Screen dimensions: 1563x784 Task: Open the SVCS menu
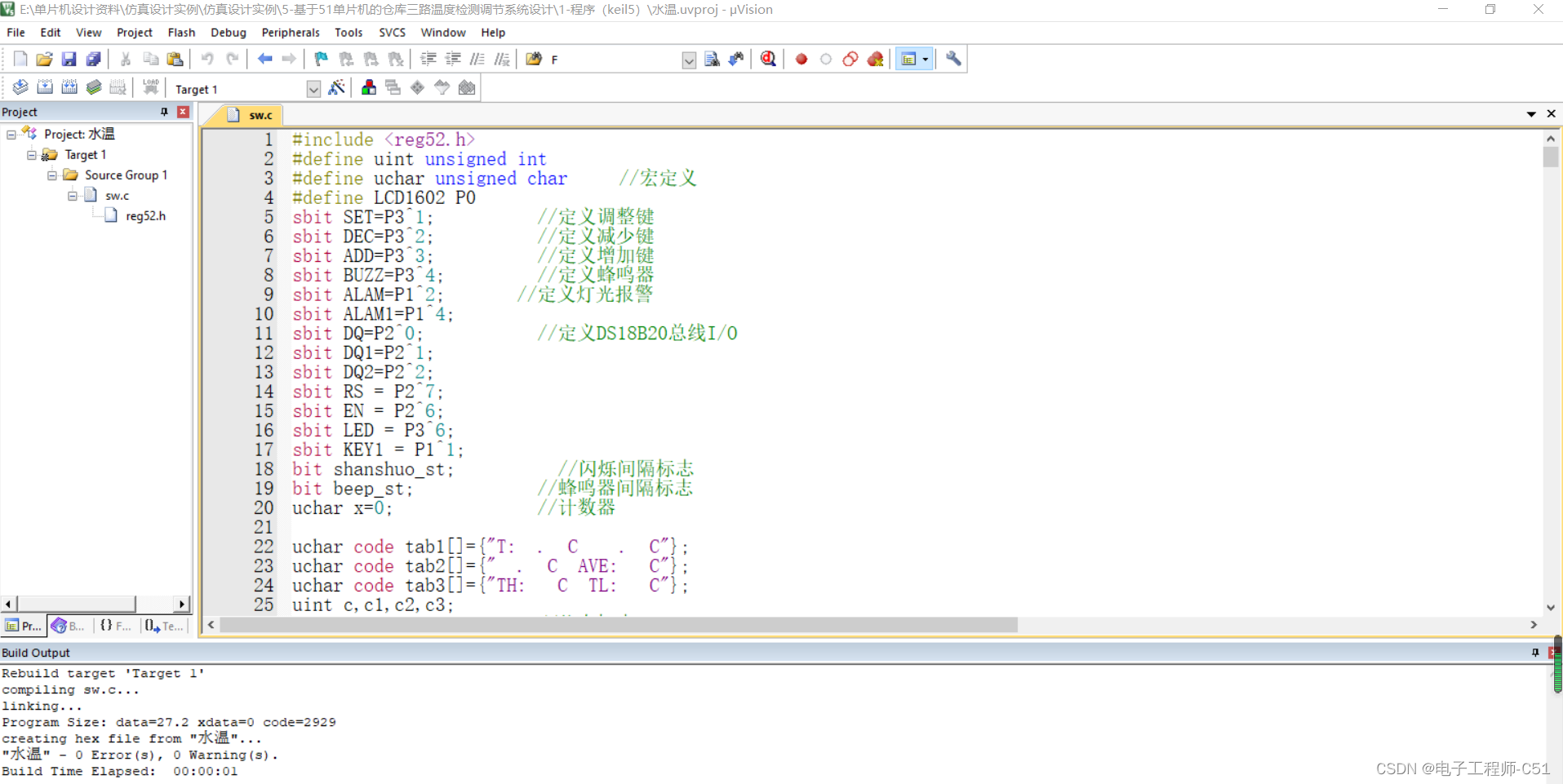(x=392, y=33)
